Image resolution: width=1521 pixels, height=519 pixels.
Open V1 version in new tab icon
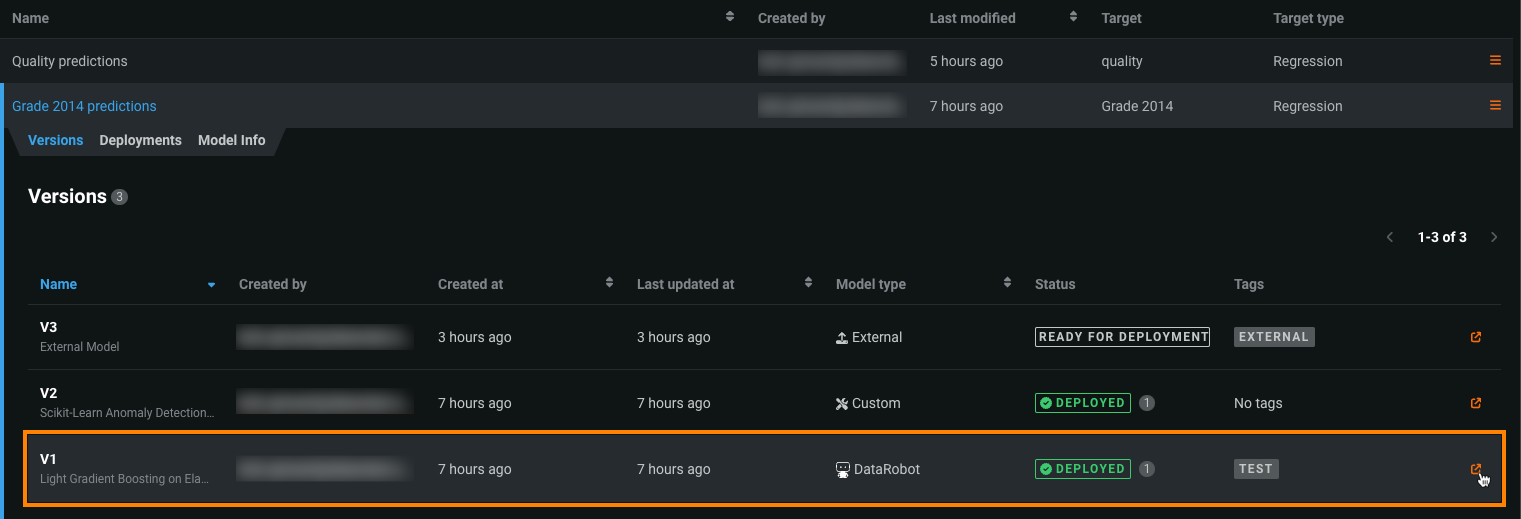pos(1475,469)
